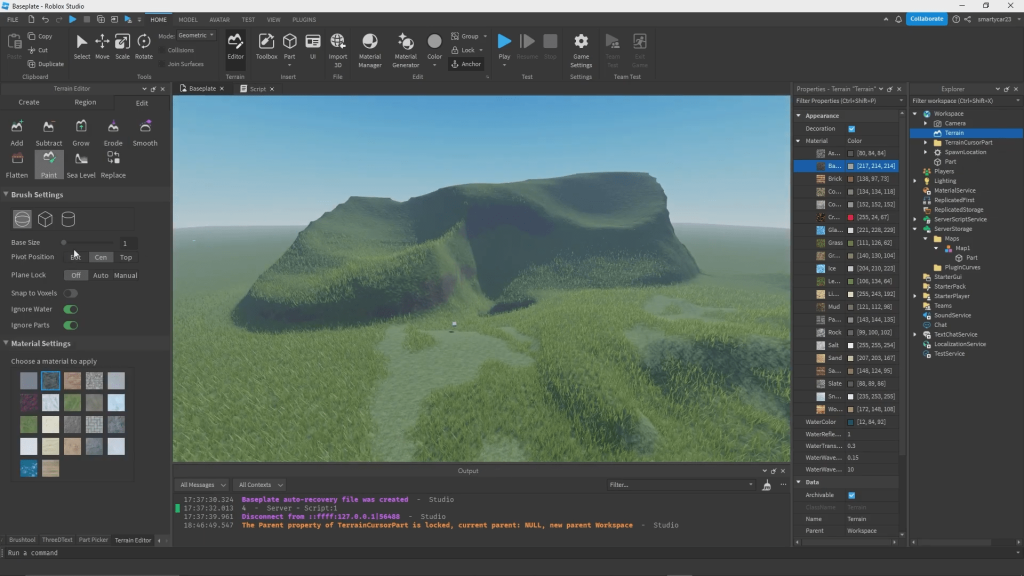
Task: Insert a new Part
Action: coord(289,49)
